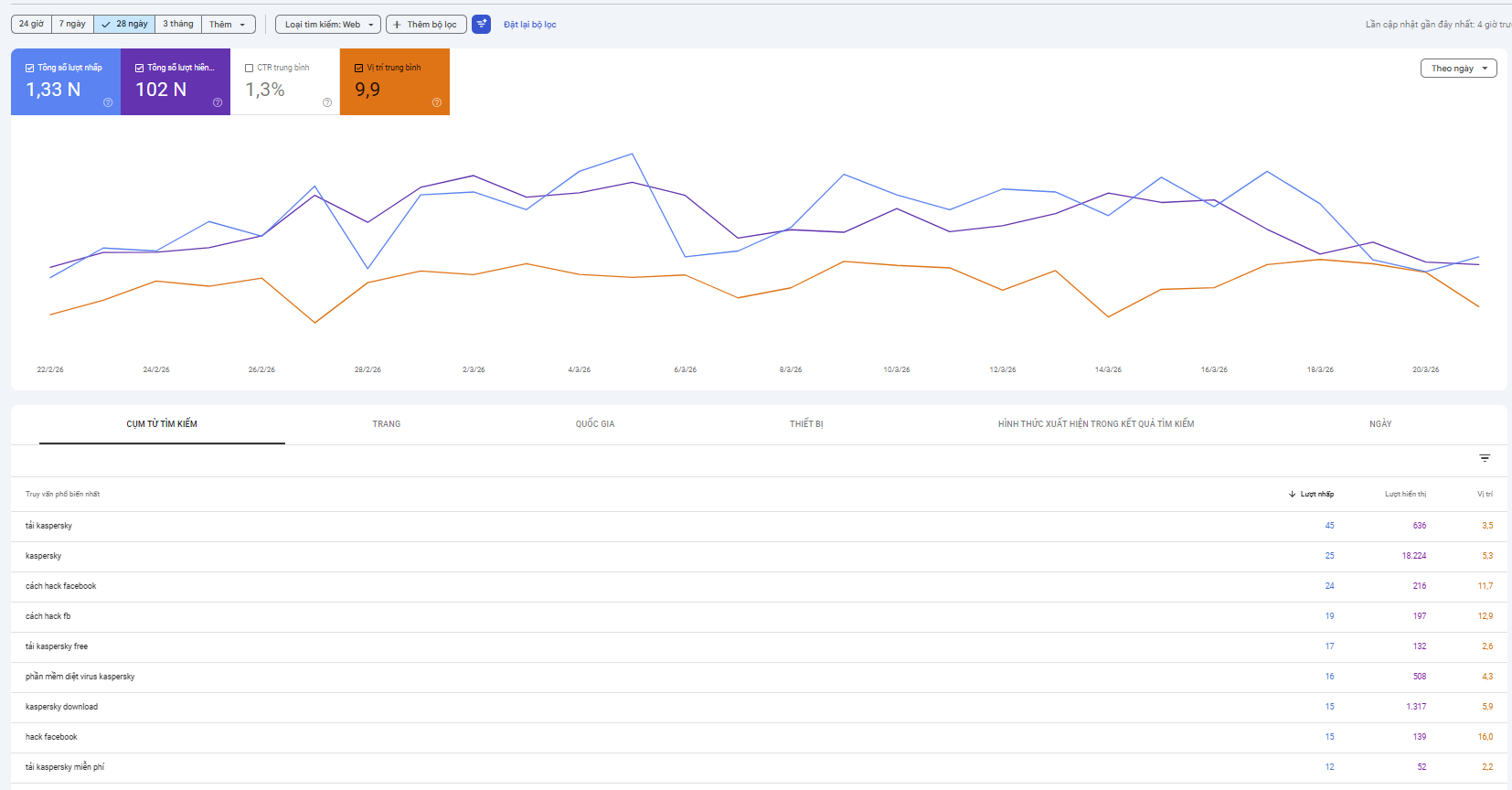Viewport: 1512px width, 790px height.
Task: Open the table filter rows icon
Action: click(x=1485, y=458)
